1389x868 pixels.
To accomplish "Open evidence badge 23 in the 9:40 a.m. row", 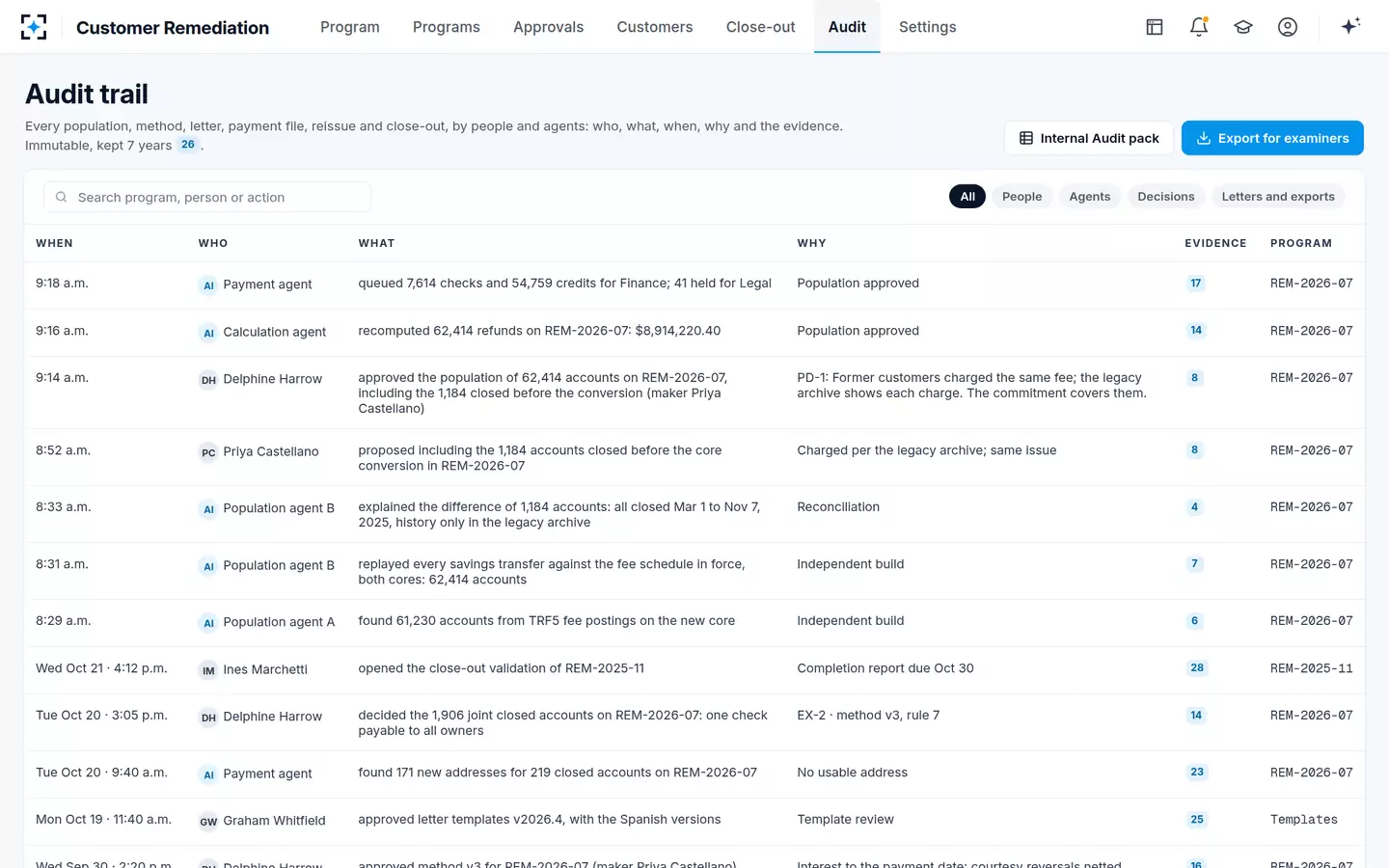I will [1197, 773].
